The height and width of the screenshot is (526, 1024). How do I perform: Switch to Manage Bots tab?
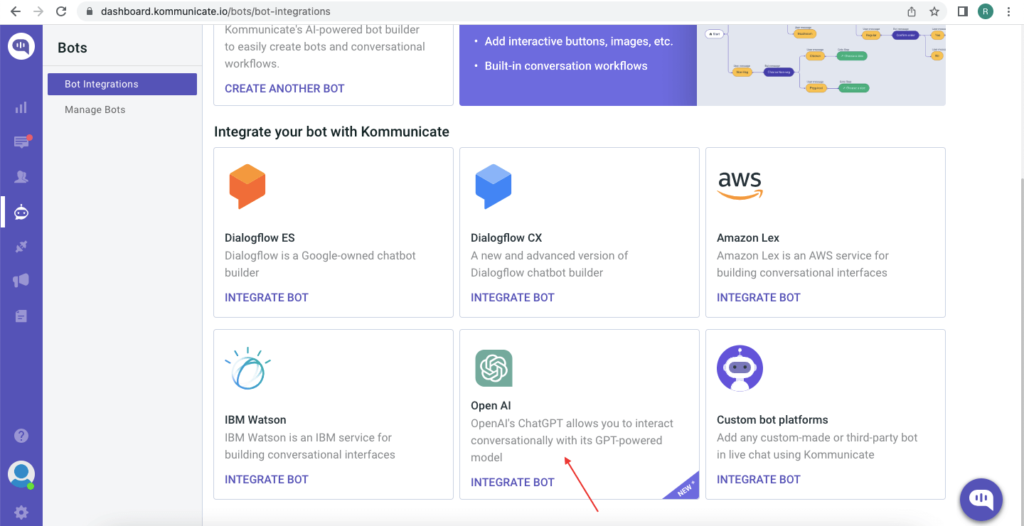95,109
